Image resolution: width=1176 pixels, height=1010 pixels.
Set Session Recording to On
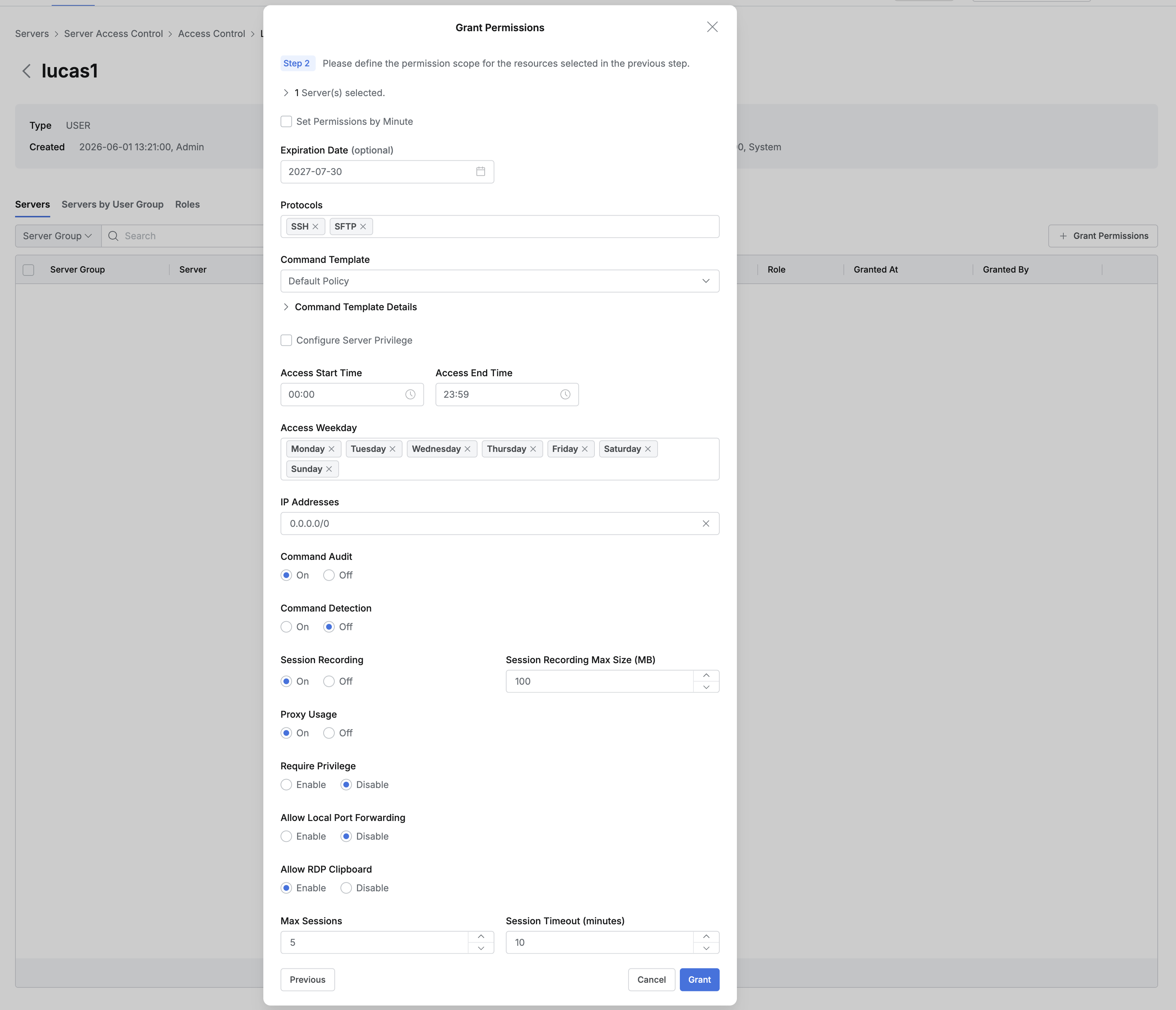click(287, 681)
